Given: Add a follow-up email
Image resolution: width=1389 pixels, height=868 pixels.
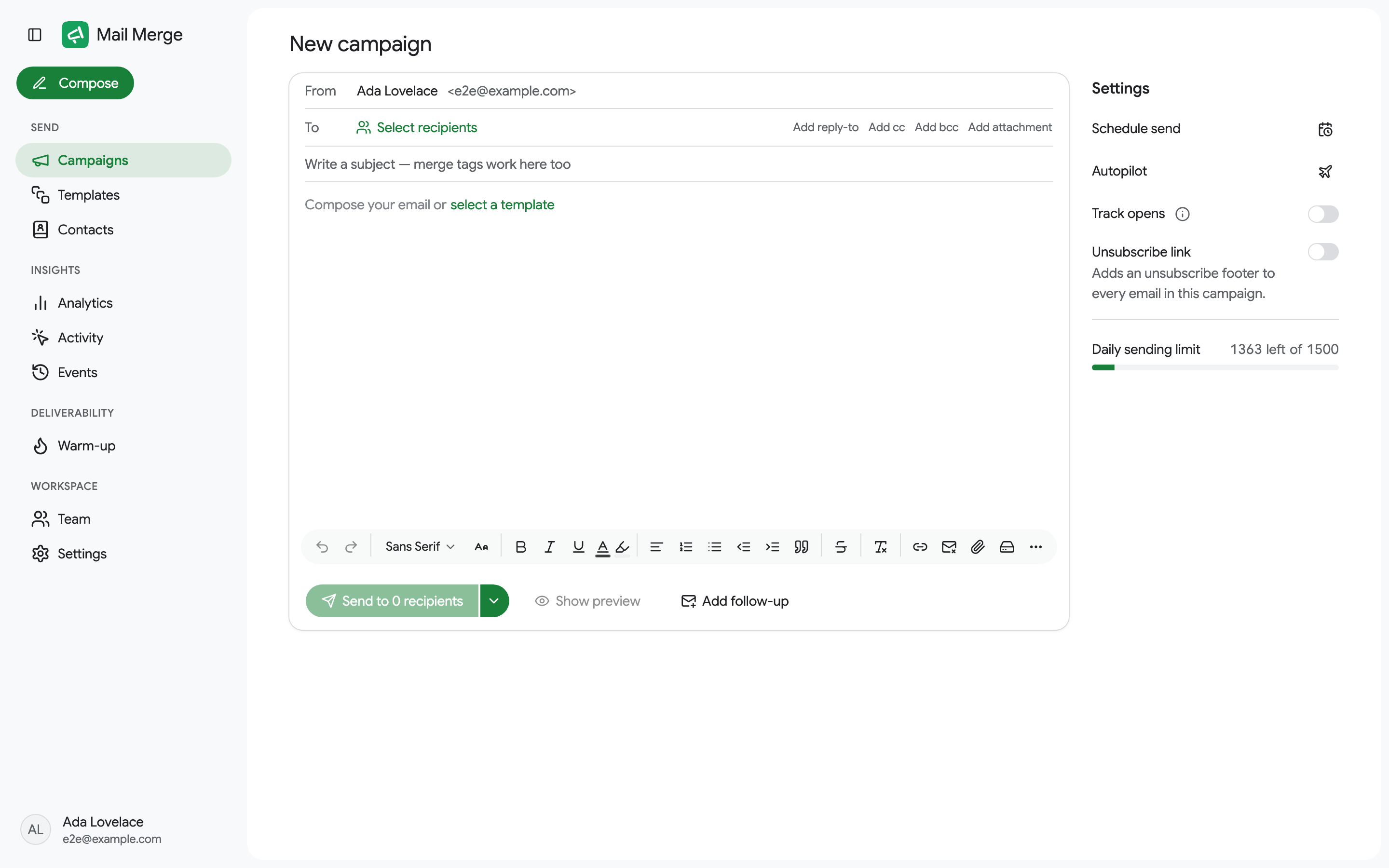Looking at the screenshot, I should click(735, 601).
